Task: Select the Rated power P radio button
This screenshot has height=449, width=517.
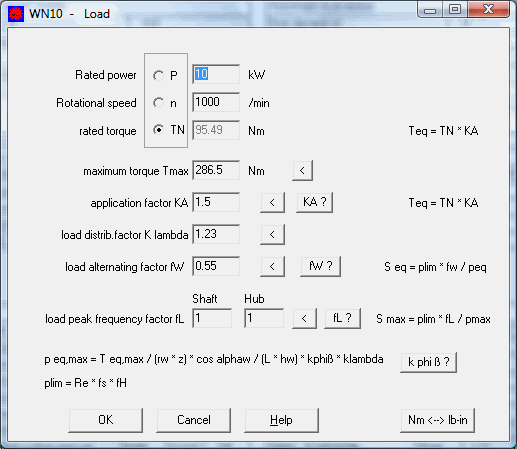Action: (159, 75)
